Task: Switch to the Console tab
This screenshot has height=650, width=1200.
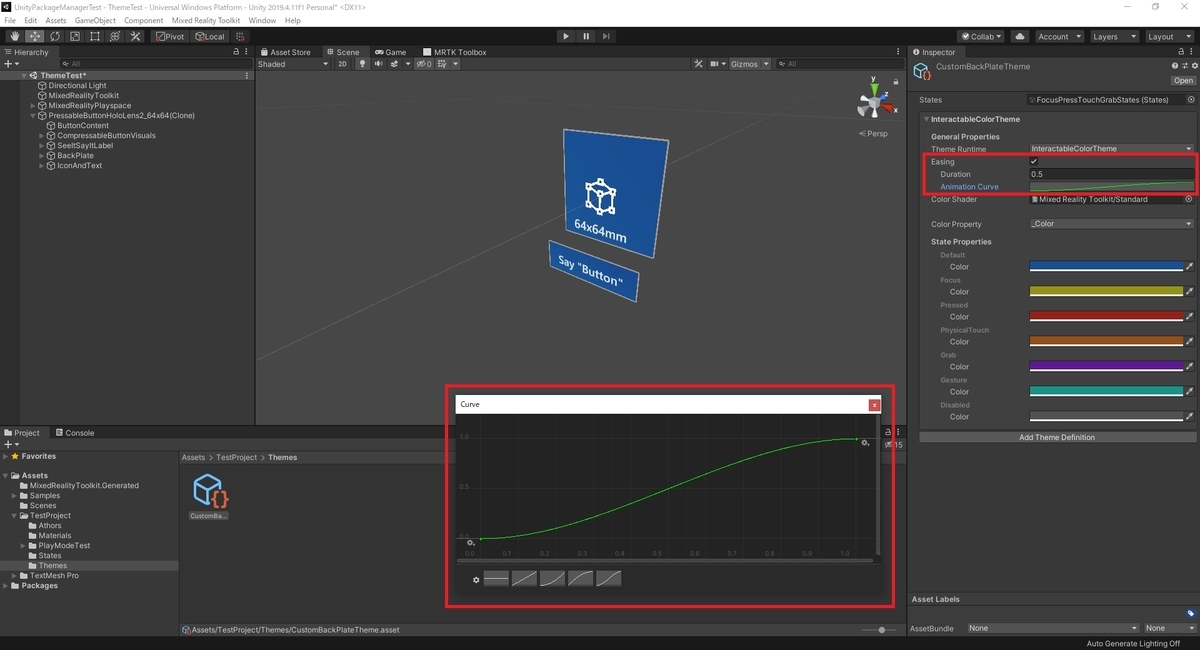Action: pyautogui.click(x=75, y=433)
